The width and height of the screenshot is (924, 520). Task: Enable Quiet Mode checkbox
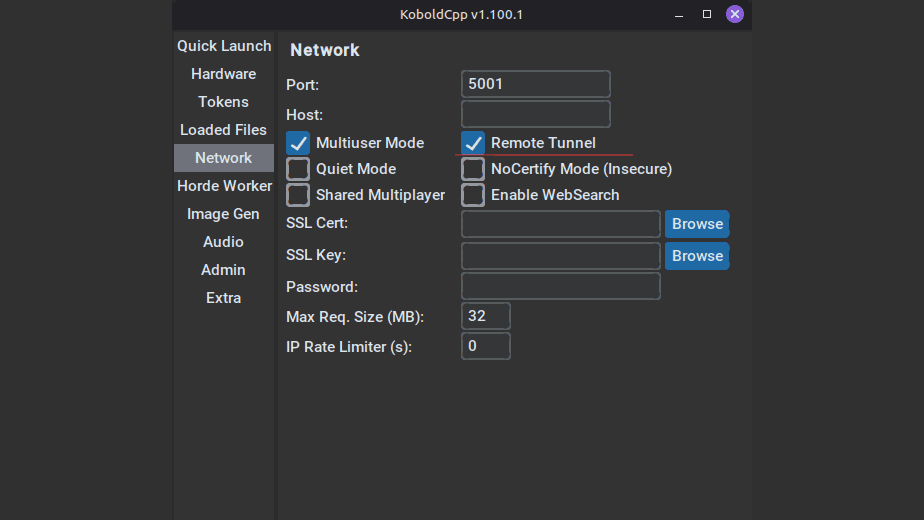[299, 169]
